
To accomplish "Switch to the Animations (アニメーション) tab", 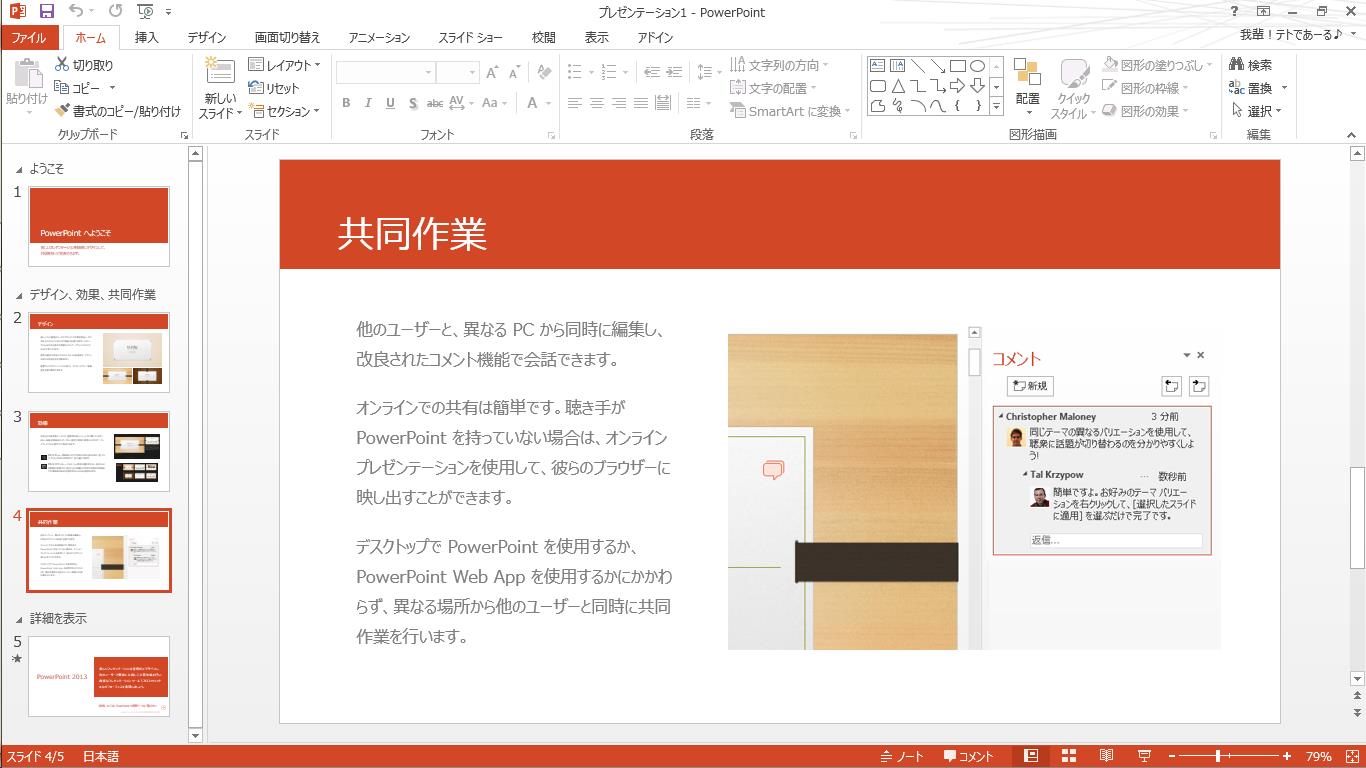I will pyautogui.click(x=379, y=37).
